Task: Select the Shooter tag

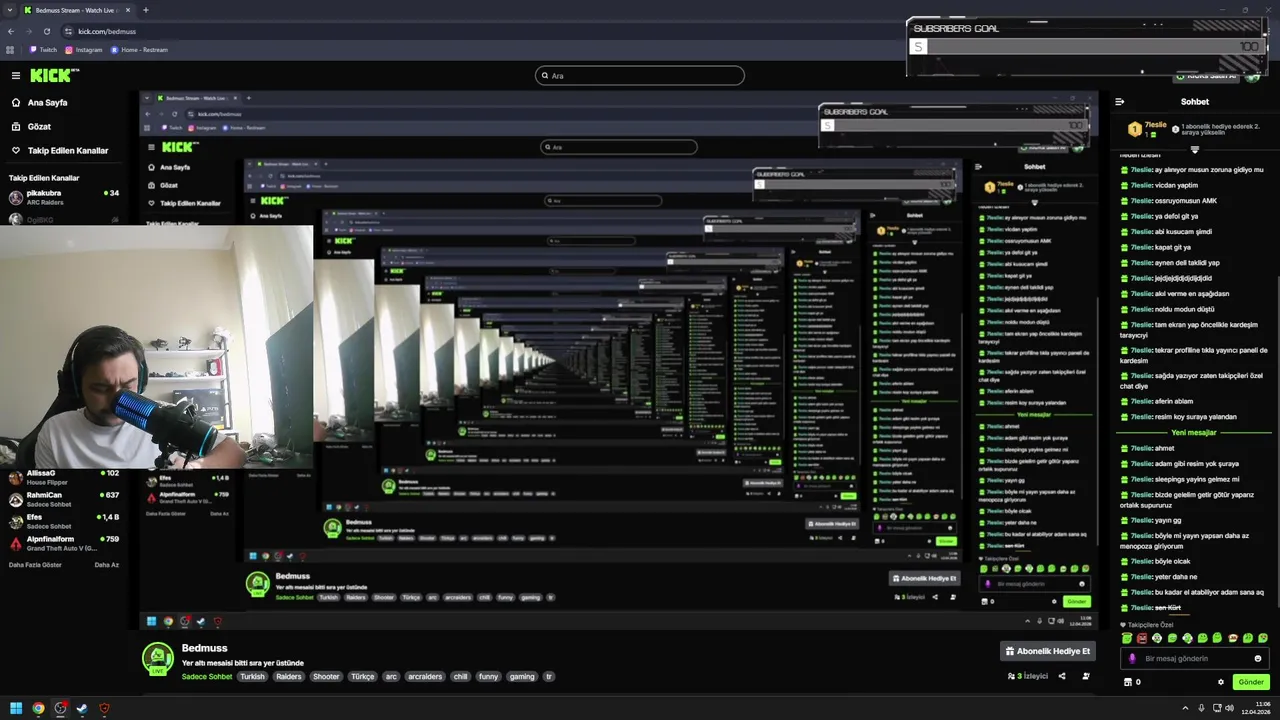Action: 326,677
